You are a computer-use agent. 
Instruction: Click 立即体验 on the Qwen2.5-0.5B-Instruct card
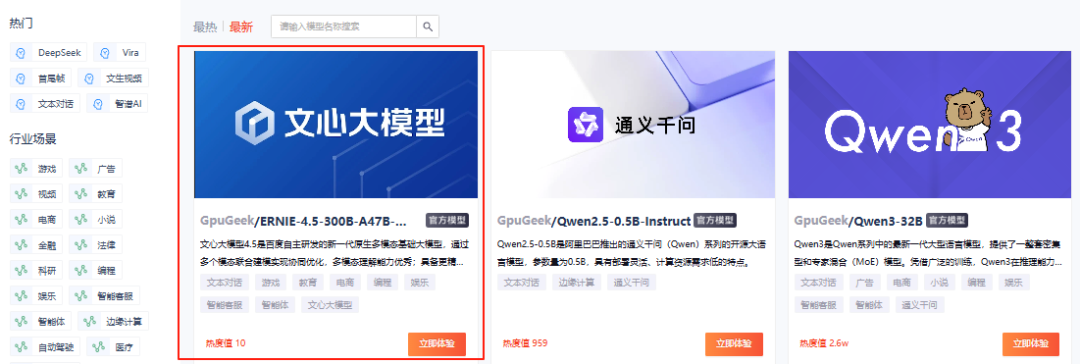coord(734,344)
